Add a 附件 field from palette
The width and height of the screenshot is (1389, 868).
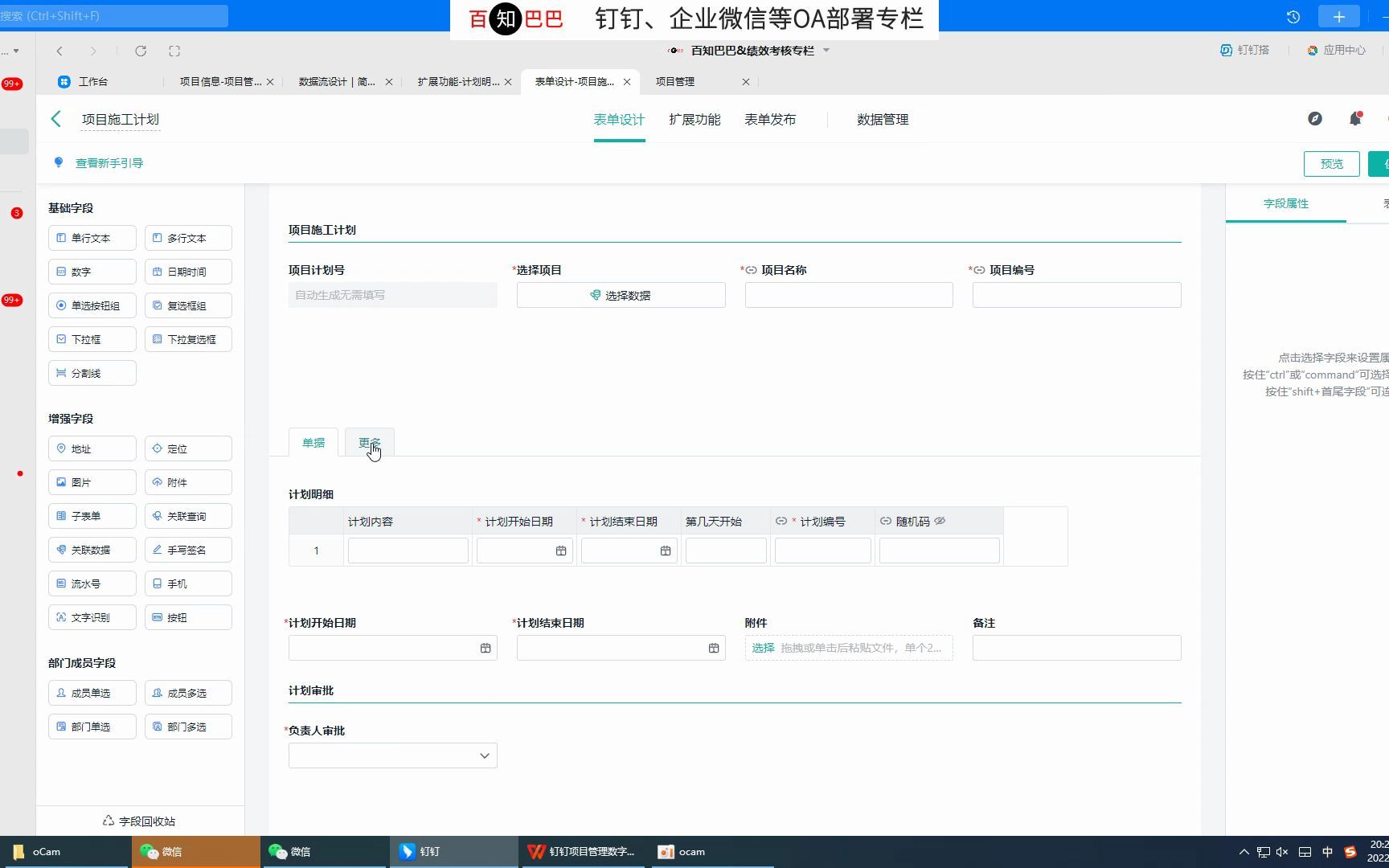tap(188, 482)
